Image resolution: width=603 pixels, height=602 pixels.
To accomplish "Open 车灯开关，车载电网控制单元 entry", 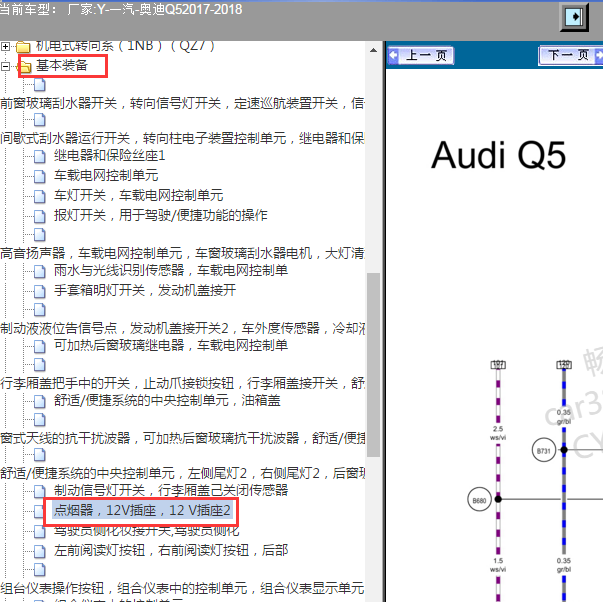I will (138, 195).
